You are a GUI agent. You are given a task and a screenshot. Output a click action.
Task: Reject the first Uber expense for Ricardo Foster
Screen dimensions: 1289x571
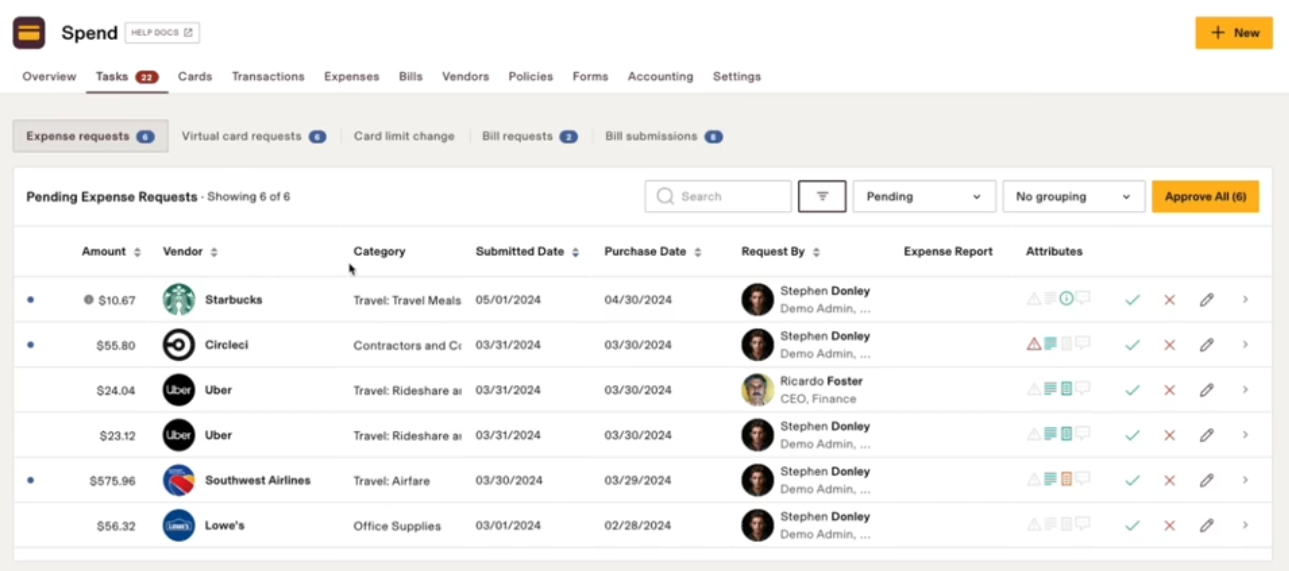tap(1169, 390)
